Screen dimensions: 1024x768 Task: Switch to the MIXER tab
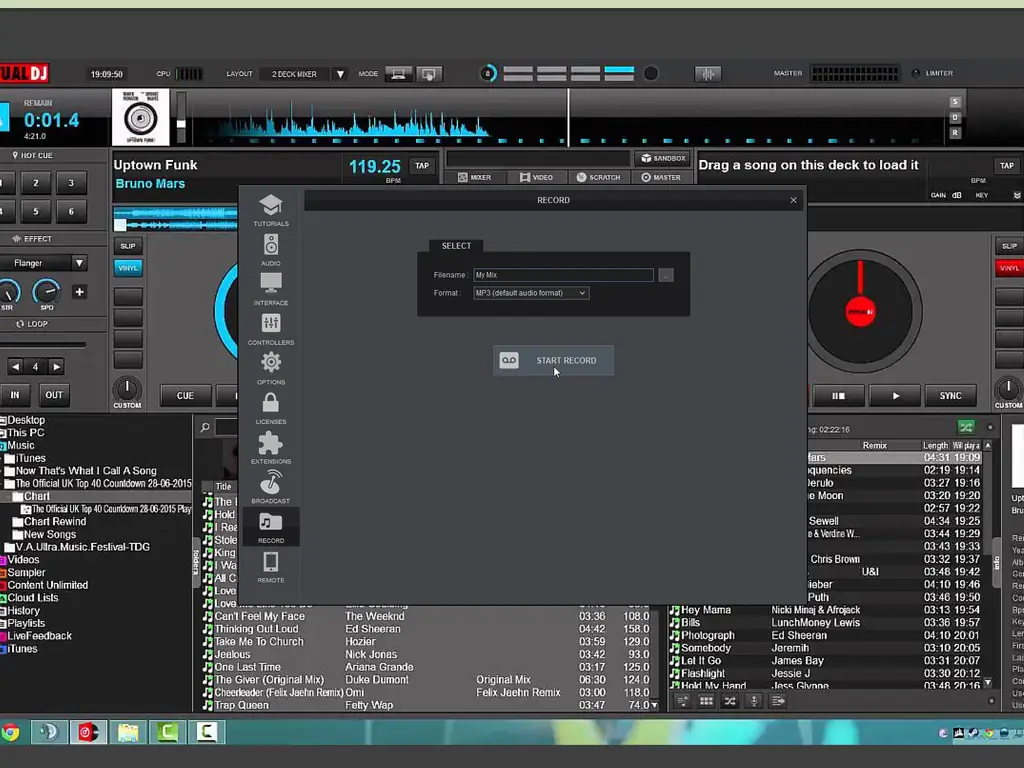click(x=475, y=178)
